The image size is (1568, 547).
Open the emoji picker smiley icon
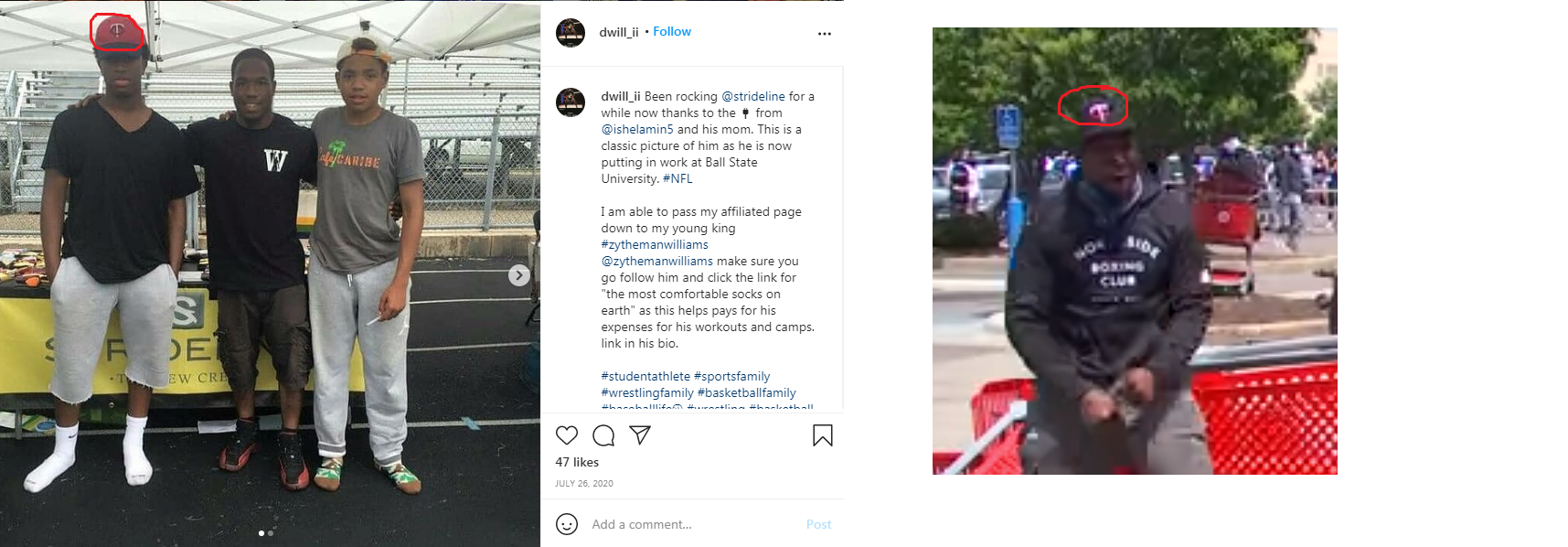567,524
